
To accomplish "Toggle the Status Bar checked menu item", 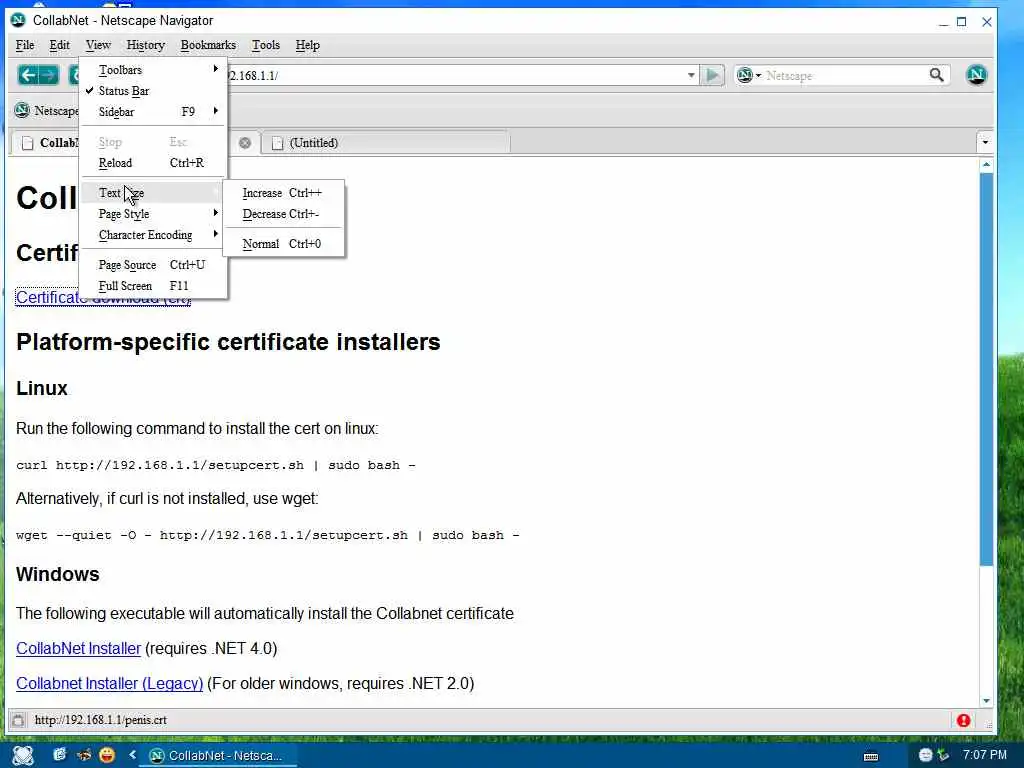I will [x=153, y=91].
